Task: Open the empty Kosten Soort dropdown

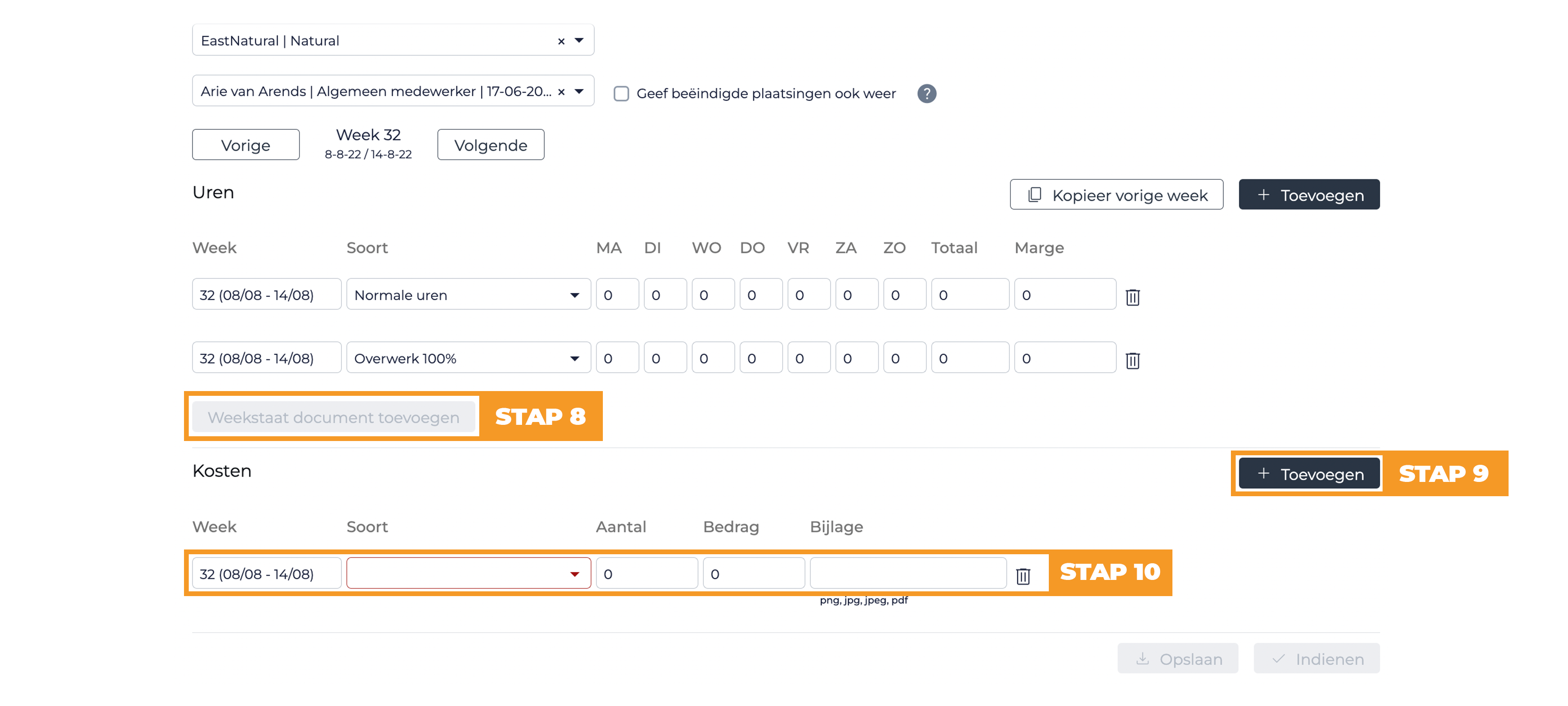Action: click(x=468, y=573)
